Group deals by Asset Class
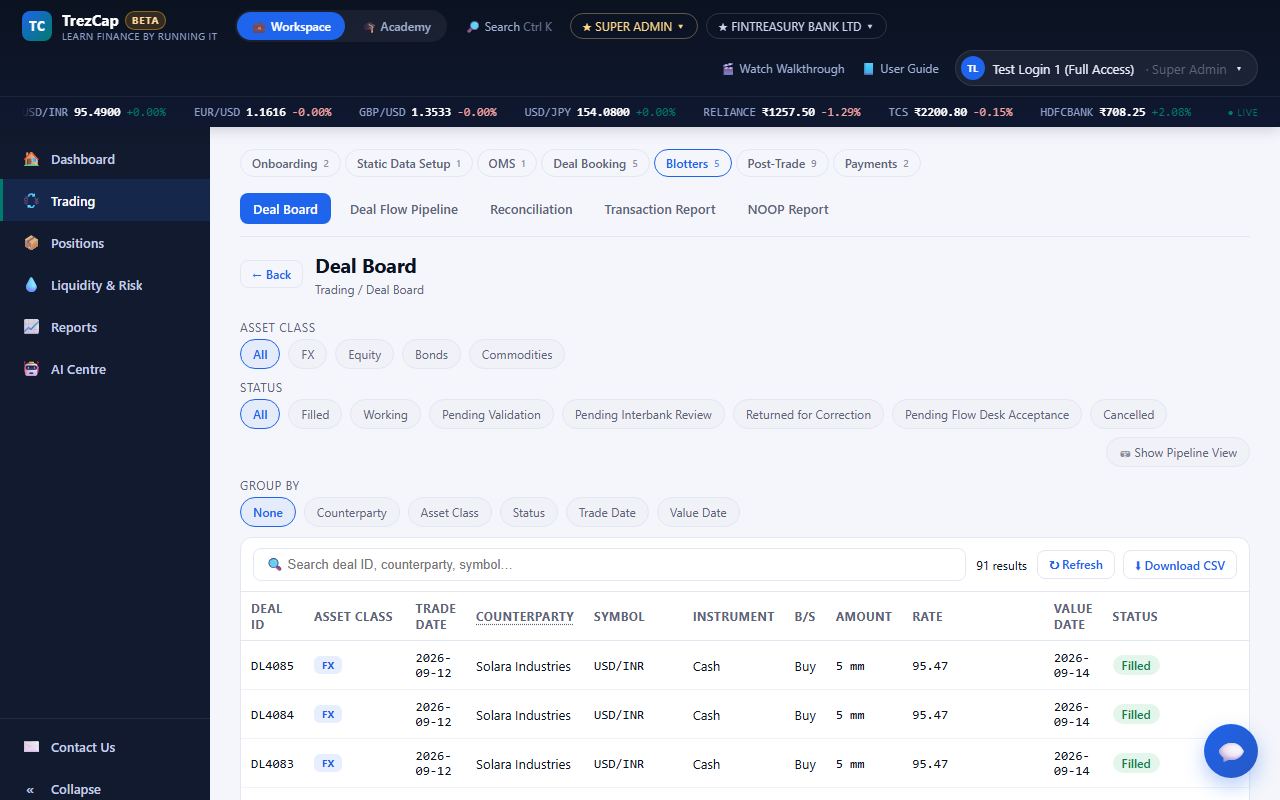This screenshot has width=1280, height=800. [x=450, y=513]
